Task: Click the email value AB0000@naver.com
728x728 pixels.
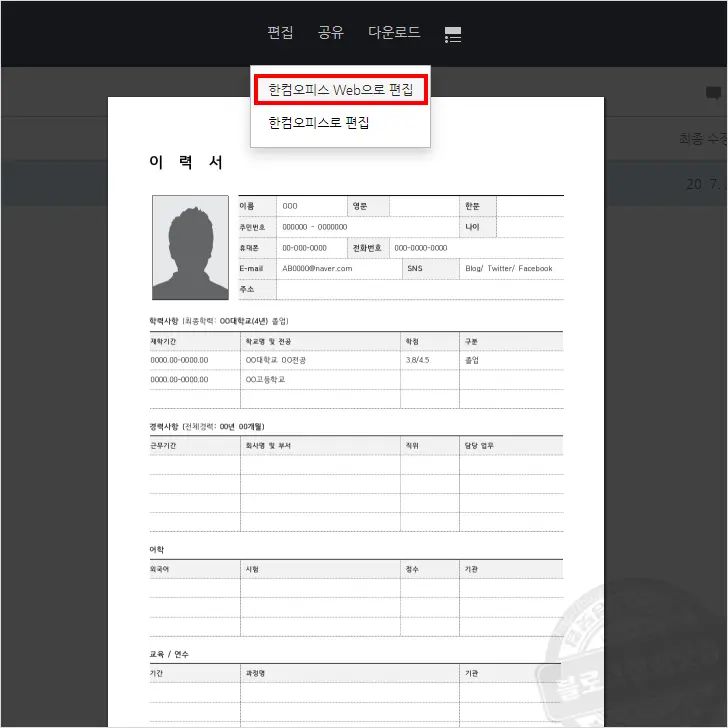Action: pyautogui.click(x=317, y=268)
